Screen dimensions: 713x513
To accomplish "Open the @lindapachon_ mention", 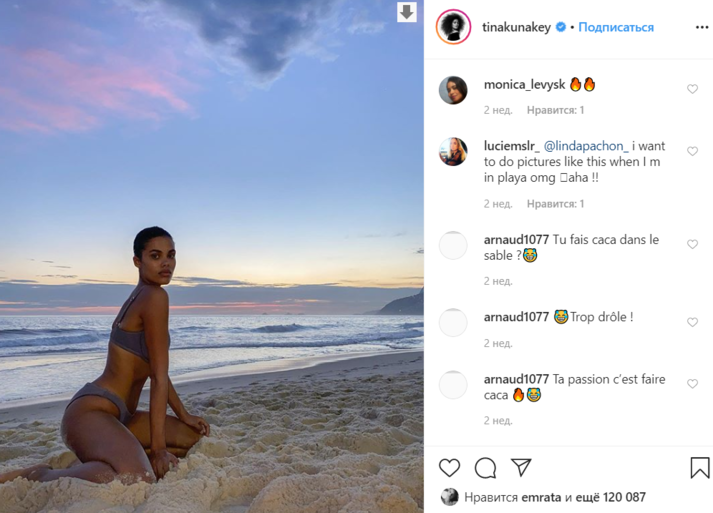I will 586,146.
